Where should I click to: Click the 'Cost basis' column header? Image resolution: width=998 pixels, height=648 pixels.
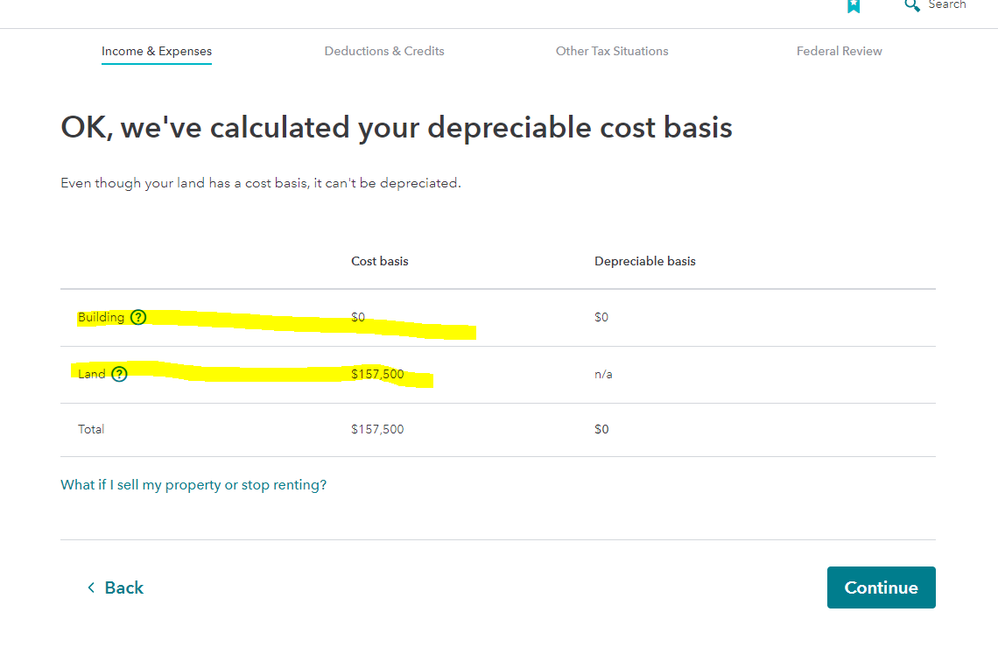pyautogui.click(x=379, y=261)
